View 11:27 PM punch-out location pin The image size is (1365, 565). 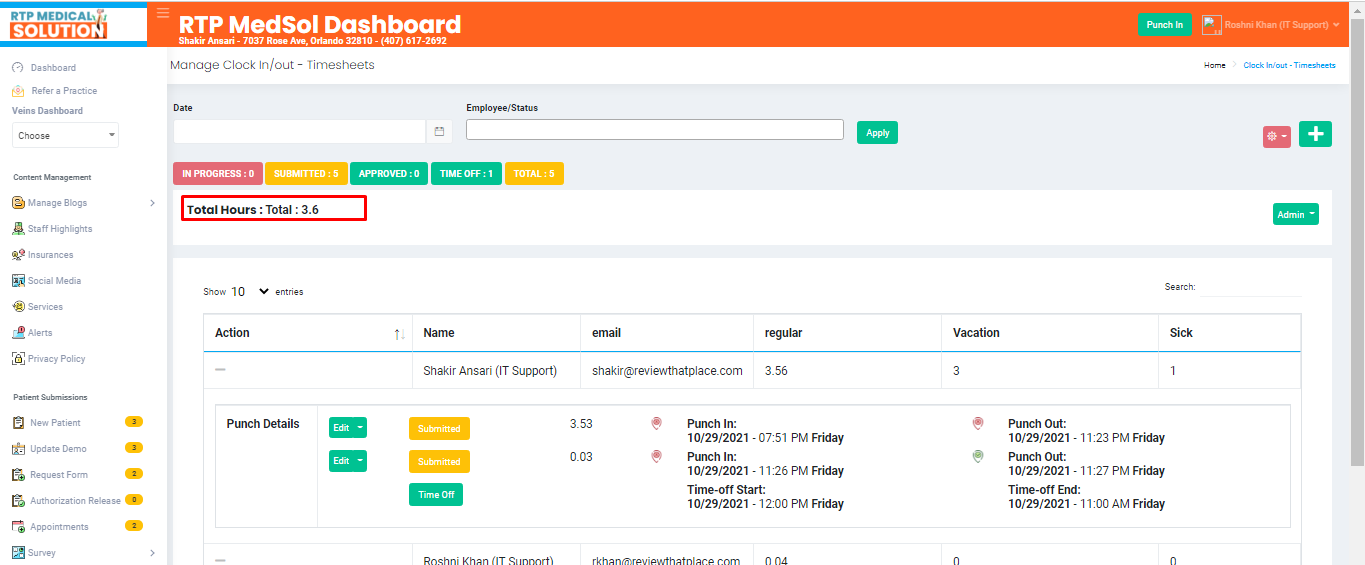click(x=978, y=457)
